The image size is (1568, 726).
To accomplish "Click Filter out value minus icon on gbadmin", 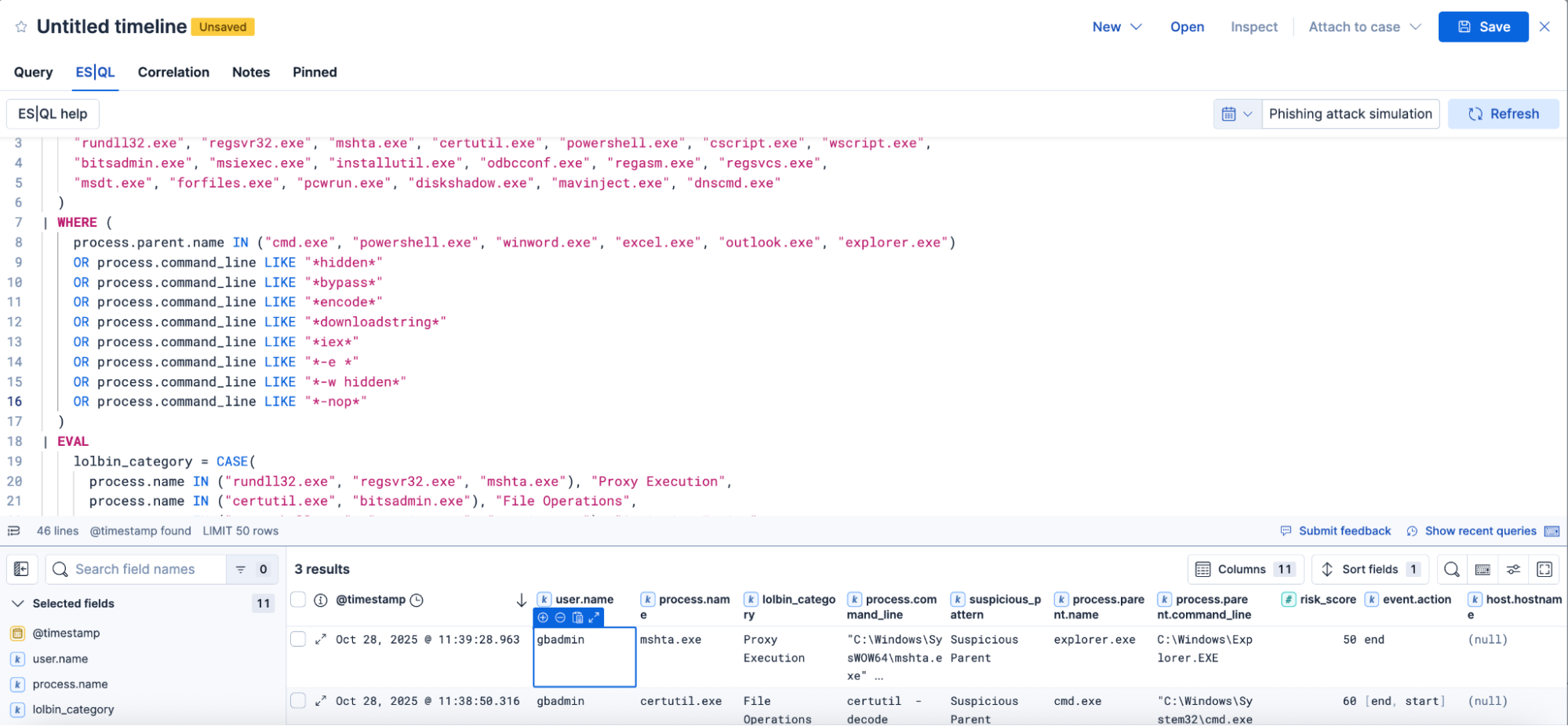I will coord(560,618).
